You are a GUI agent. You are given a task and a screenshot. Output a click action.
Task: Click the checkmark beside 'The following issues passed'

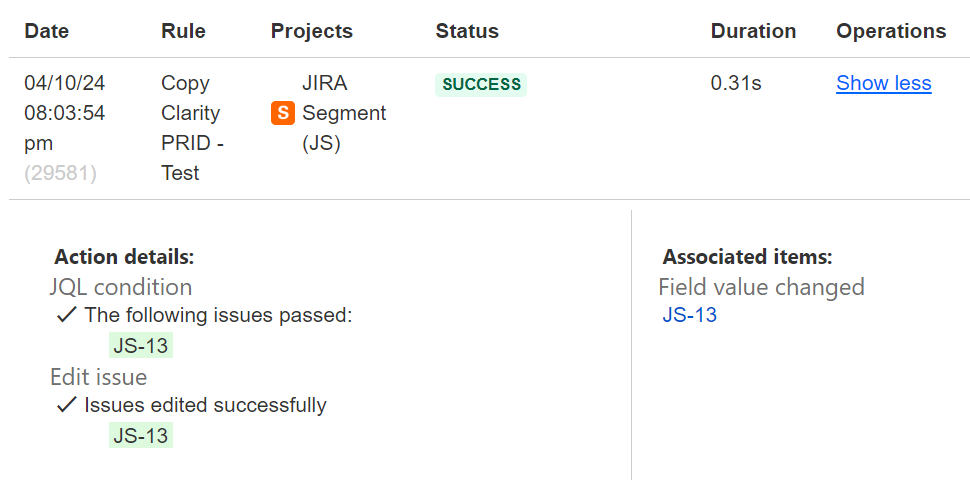pos(66,315)
